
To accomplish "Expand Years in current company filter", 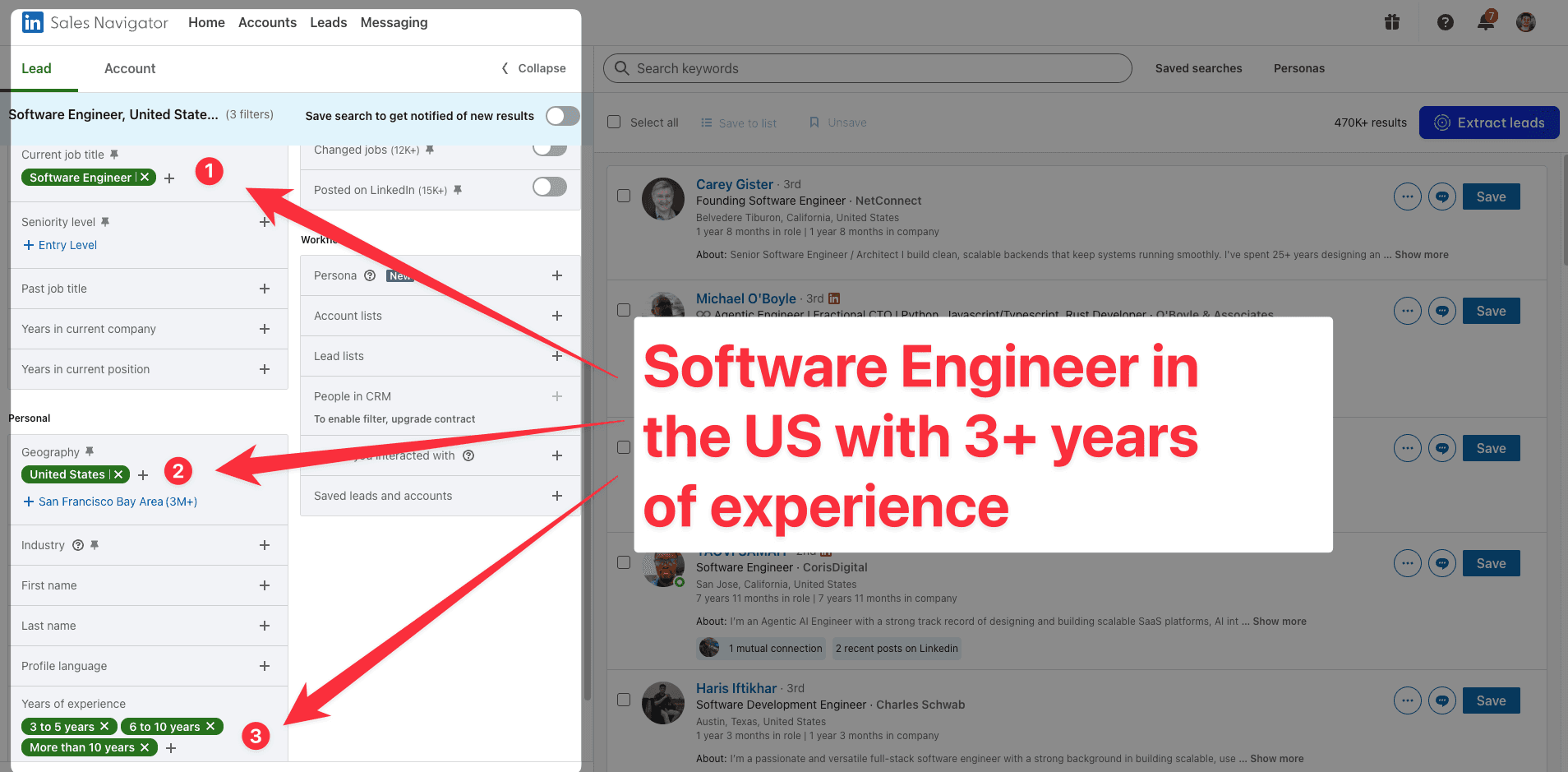I will [x=265, y=329].
